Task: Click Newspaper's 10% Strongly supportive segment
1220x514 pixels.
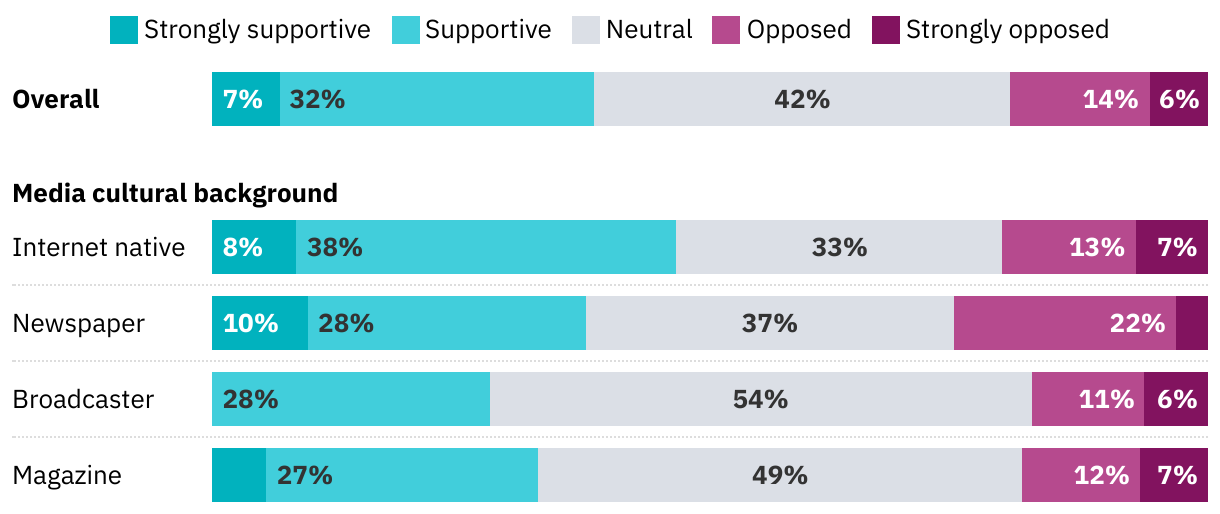Action: (x=259, y=323)
